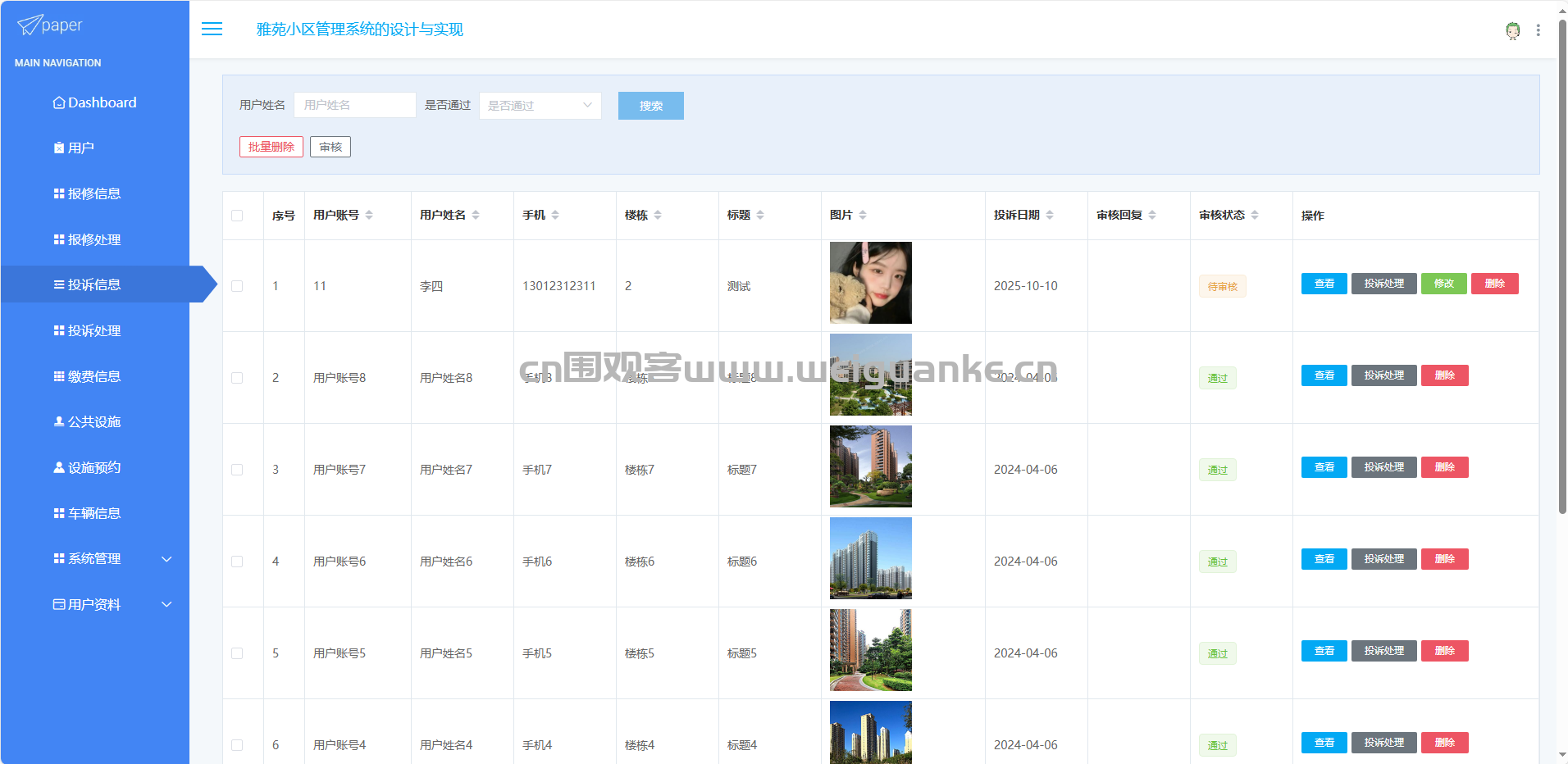Image resolution: width=1568 pixels, height=764 pixels.
Task: Click the paper plane logo
Action: 30,25
